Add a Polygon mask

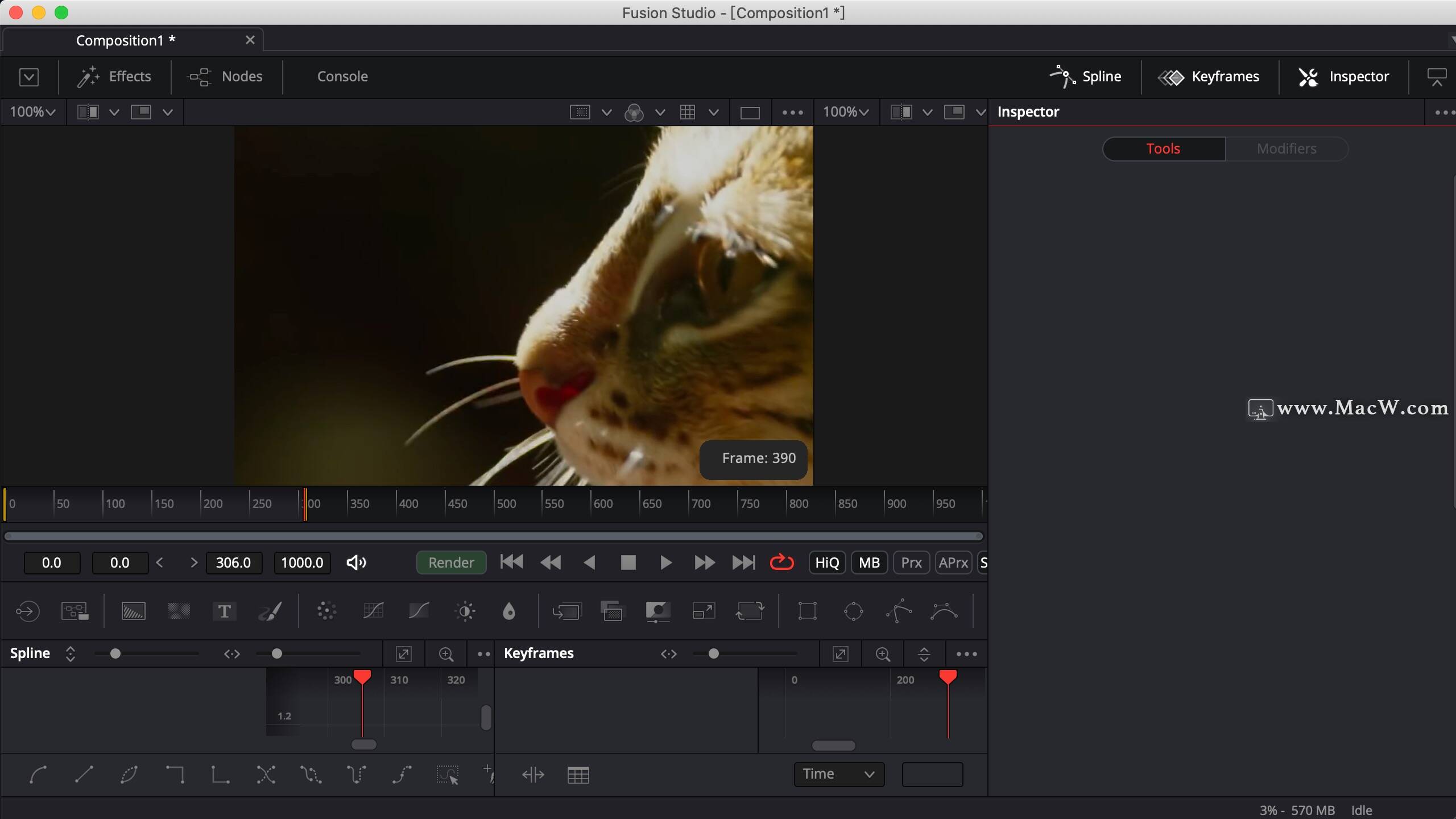[x=899, y=611]
